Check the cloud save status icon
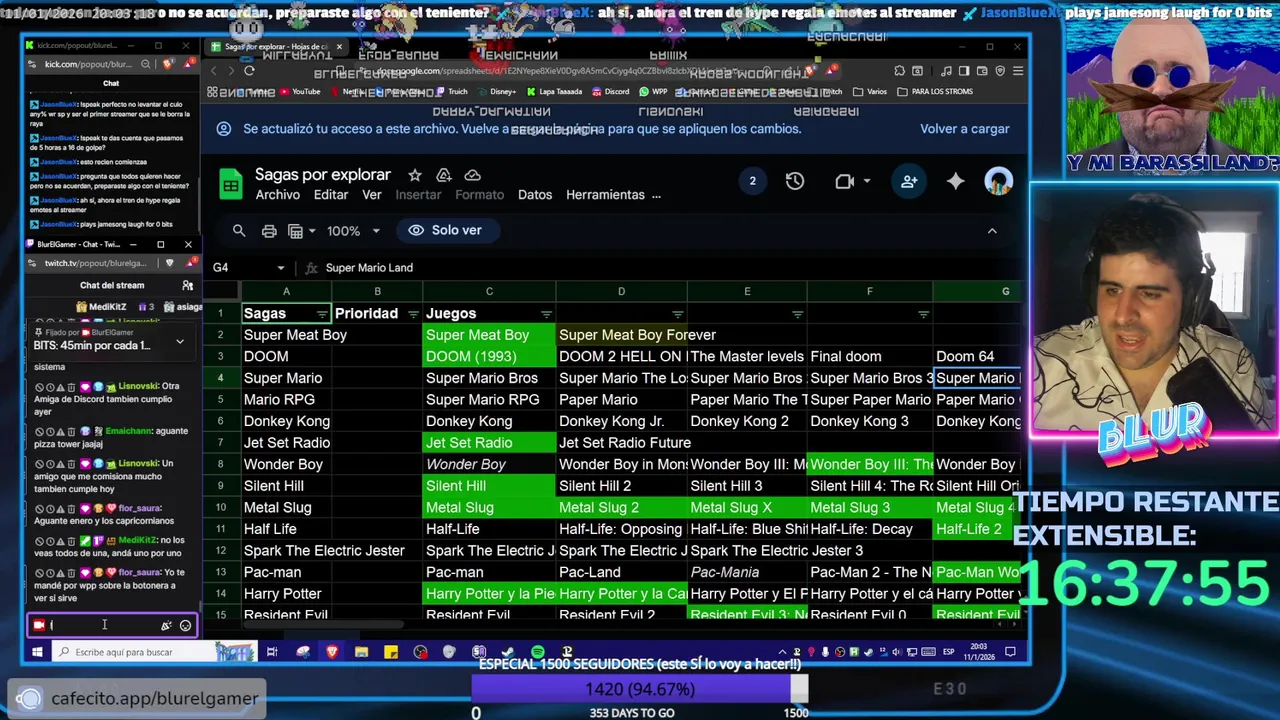 [x=473, y=175]
